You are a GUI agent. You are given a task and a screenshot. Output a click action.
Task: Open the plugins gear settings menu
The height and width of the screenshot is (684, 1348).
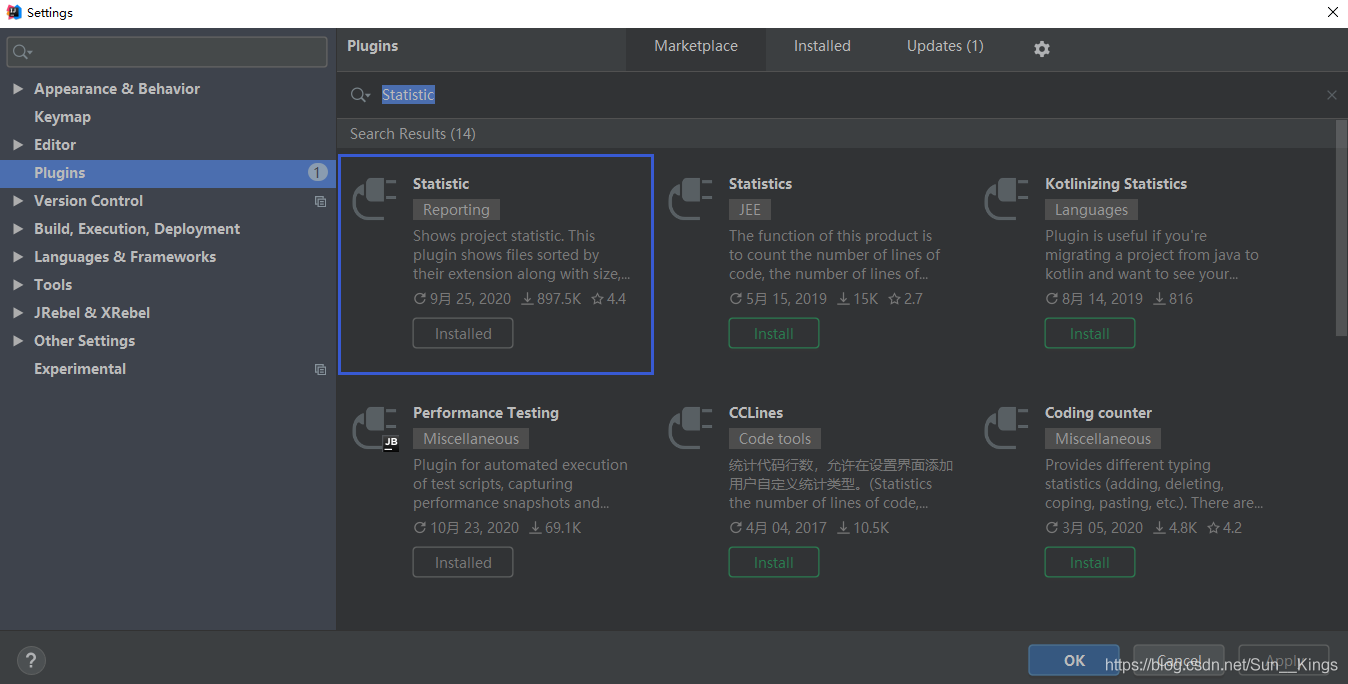[1042, 48]
